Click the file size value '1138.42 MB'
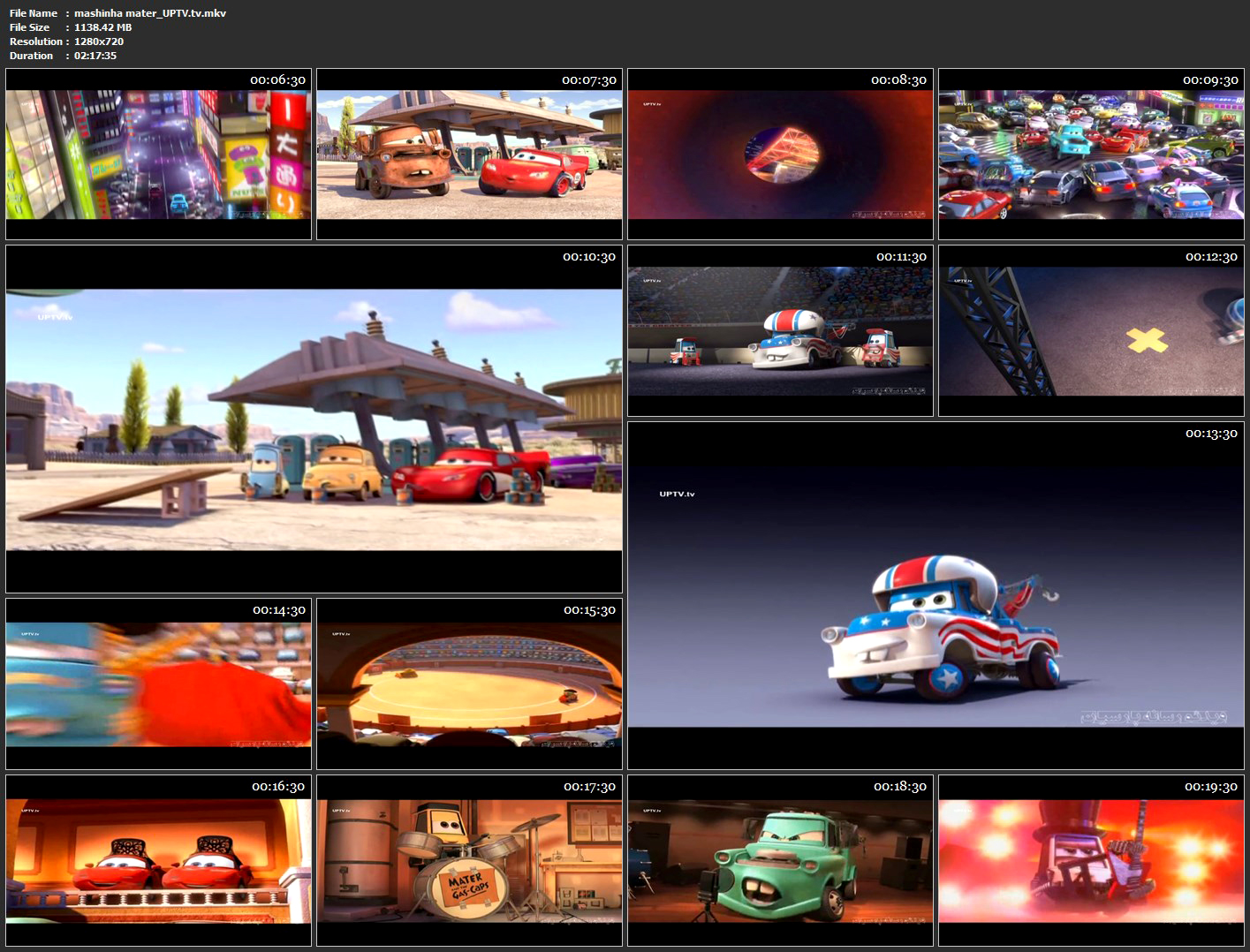Viewport: 1250px width, 952px height. coord(103,27)
